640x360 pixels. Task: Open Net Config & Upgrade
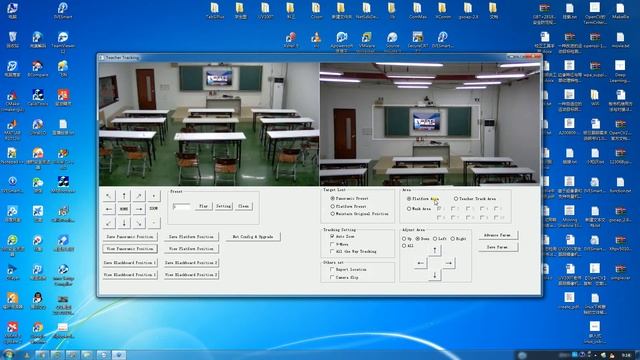coord(253,237)
